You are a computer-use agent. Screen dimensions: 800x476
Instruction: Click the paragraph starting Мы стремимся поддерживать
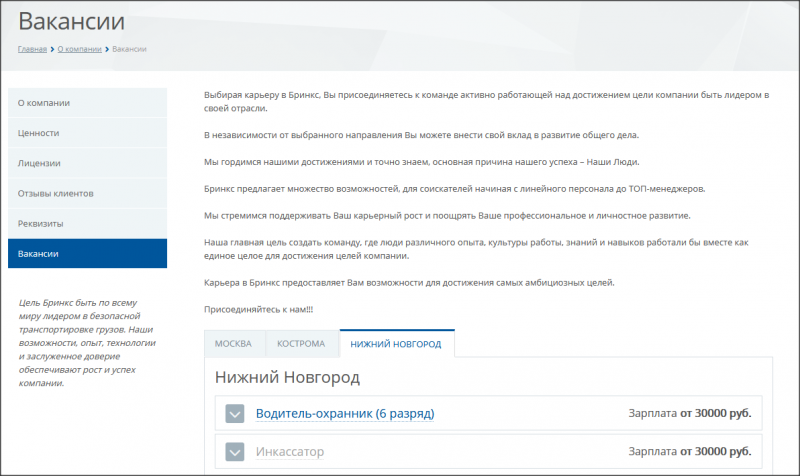click(447, 216)
